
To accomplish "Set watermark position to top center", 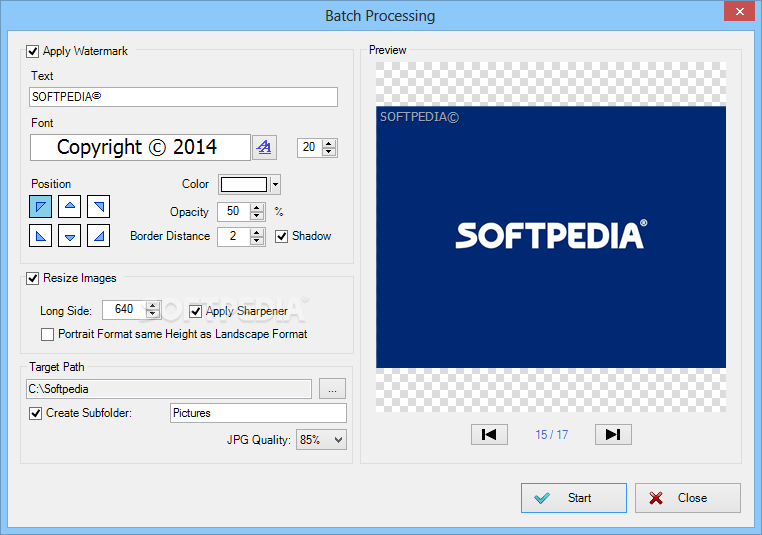I will (69, 207).
